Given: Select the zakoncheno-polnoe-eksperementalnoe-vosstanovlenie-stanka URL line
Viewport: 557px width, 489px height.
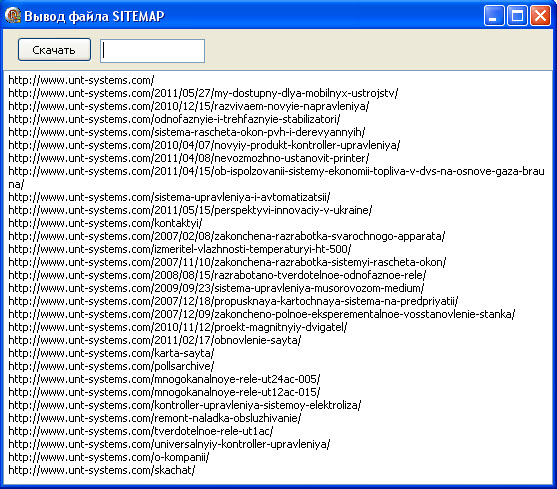Looking at the screenshot, I should click(262, 314).
